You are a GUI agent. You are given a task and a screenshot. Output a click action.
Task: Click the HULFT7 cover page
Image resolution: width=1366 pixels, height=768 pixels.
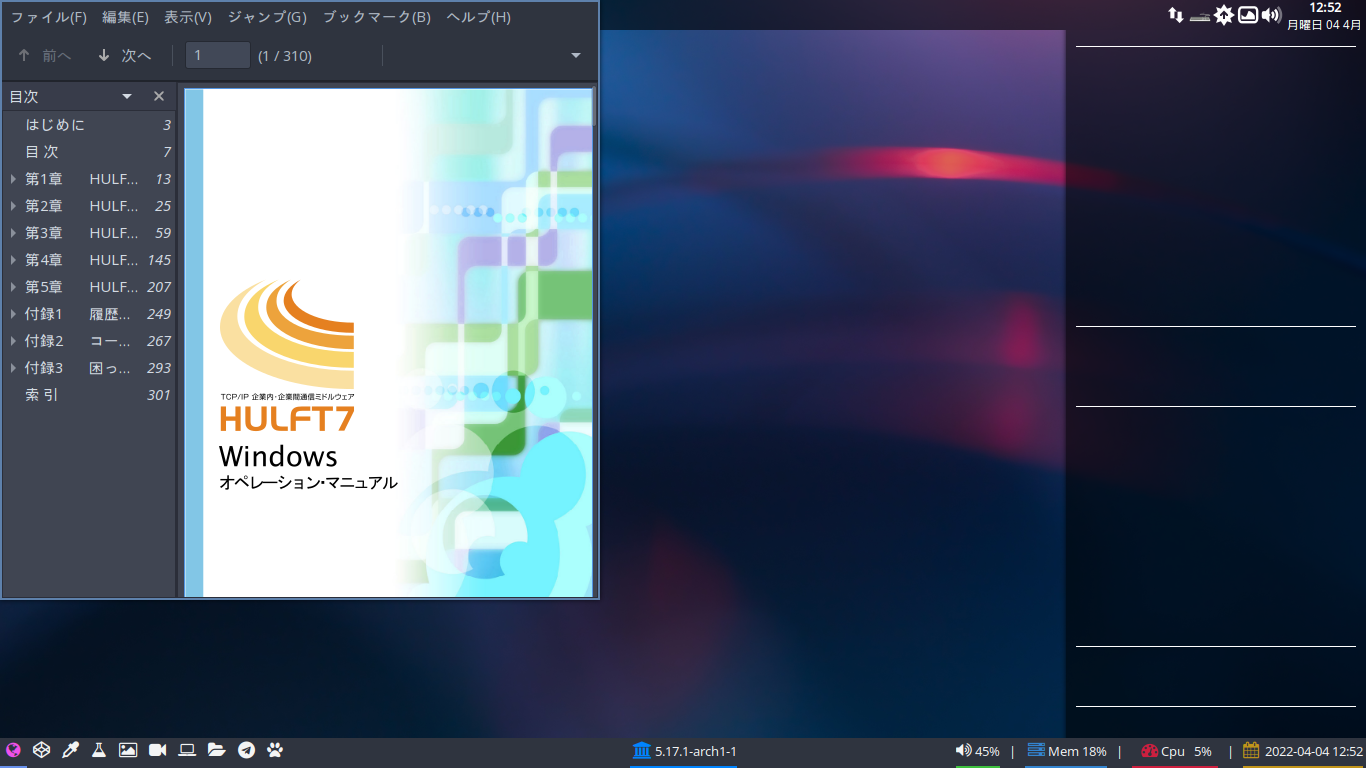(388, 343)
